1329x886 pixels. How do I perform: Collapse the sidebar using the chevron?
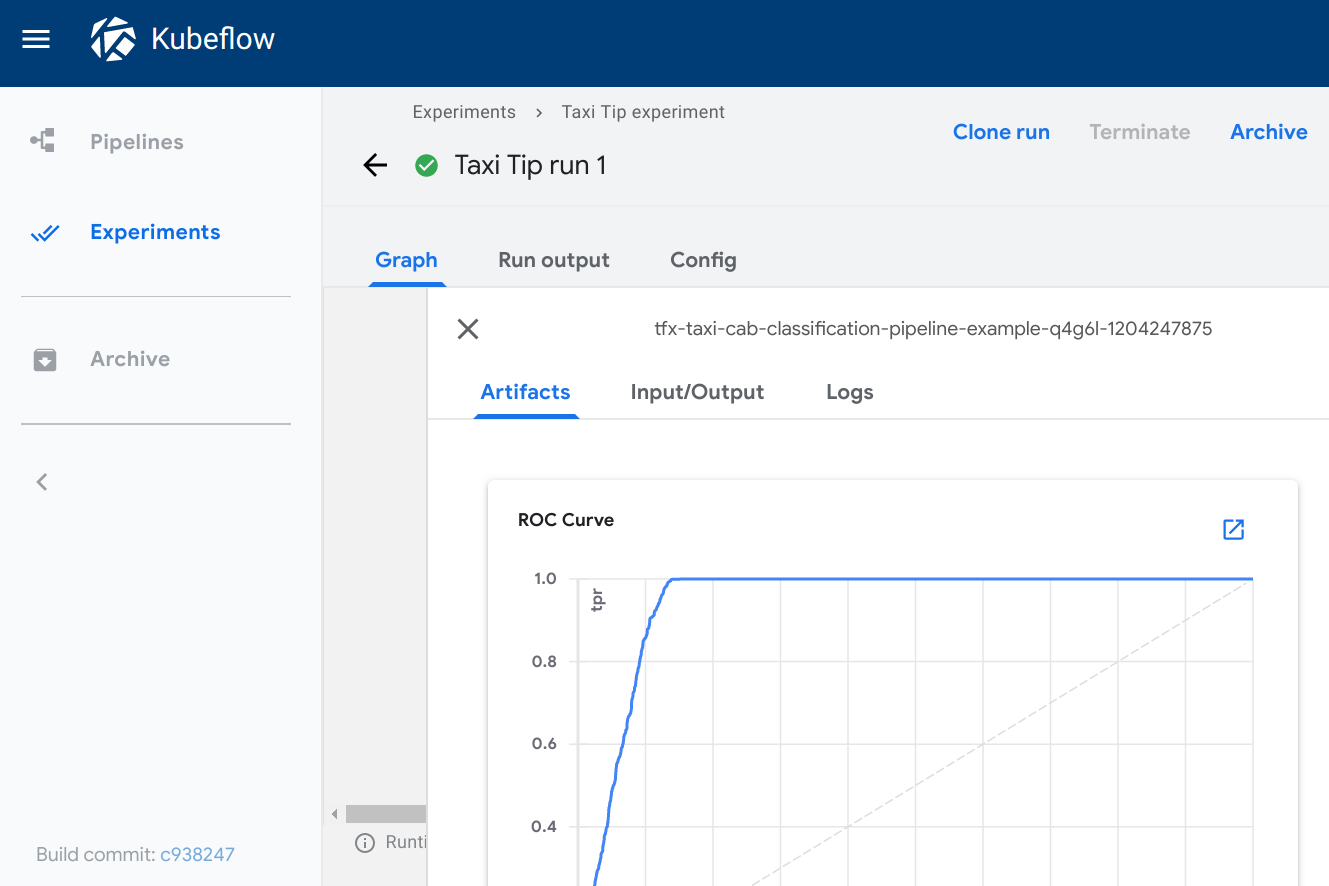point(41,481)
